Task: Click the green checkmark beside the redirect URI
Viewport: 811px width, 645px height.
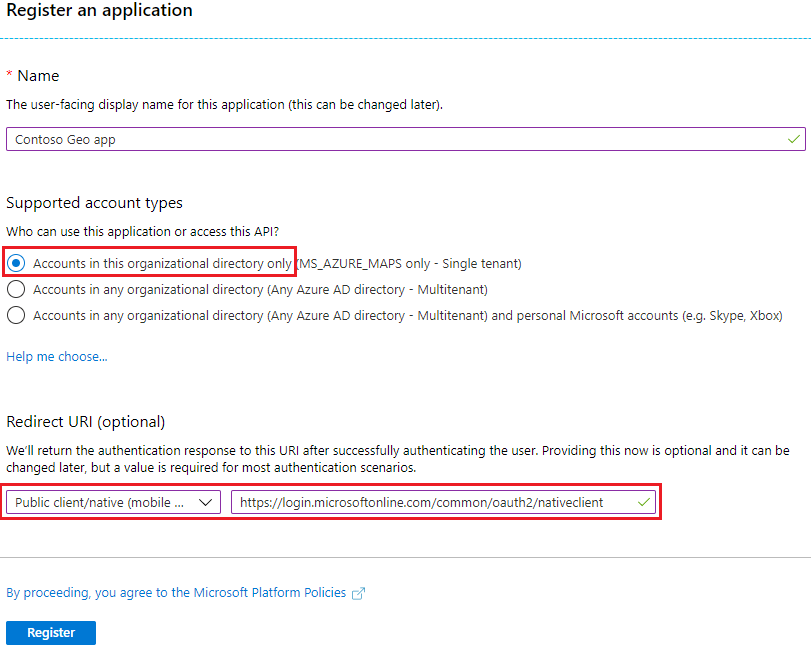Action: (644, 502)
